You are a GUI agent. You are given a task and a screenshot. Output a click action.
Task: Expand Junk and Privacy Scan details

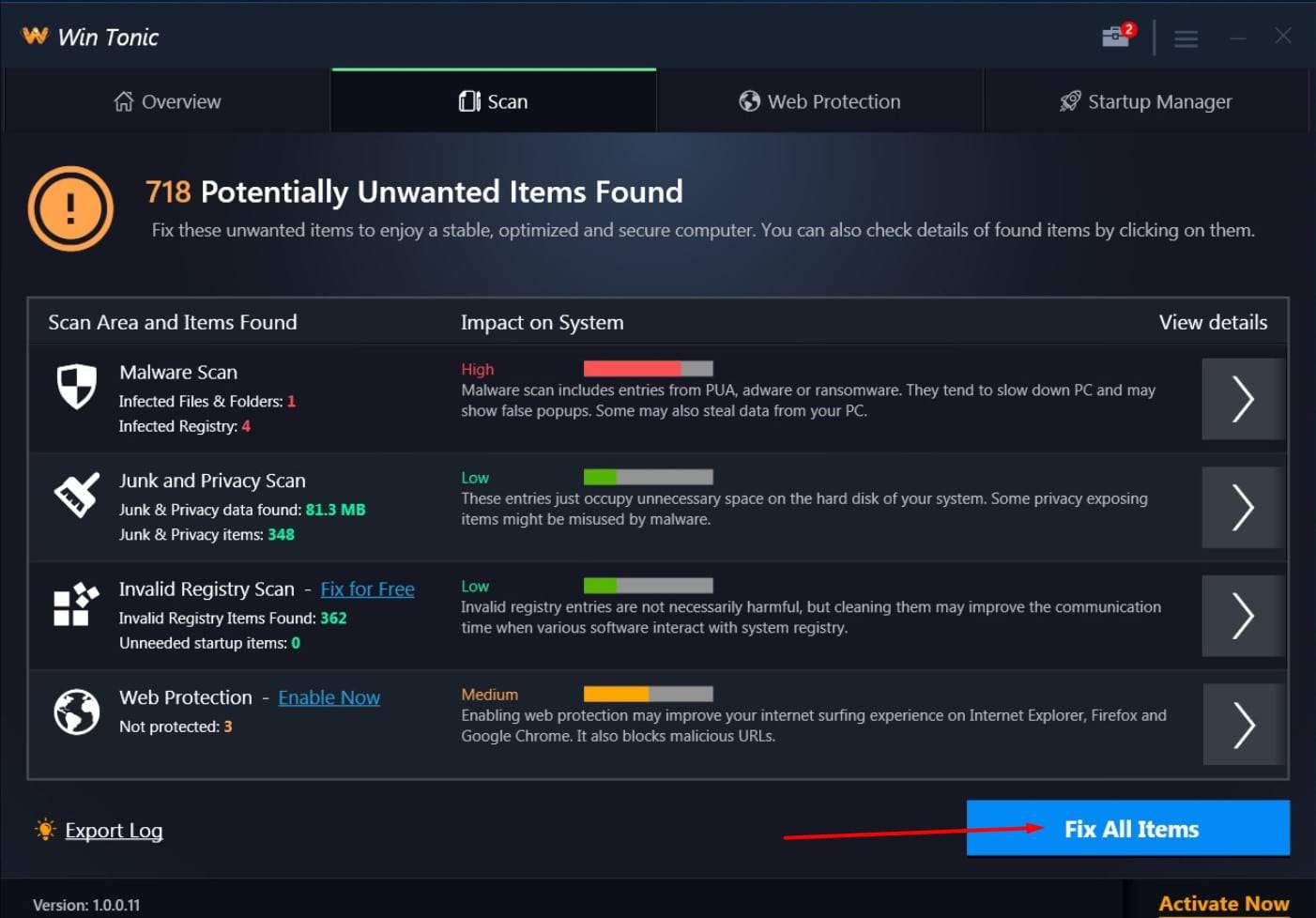coord(1242,508)
